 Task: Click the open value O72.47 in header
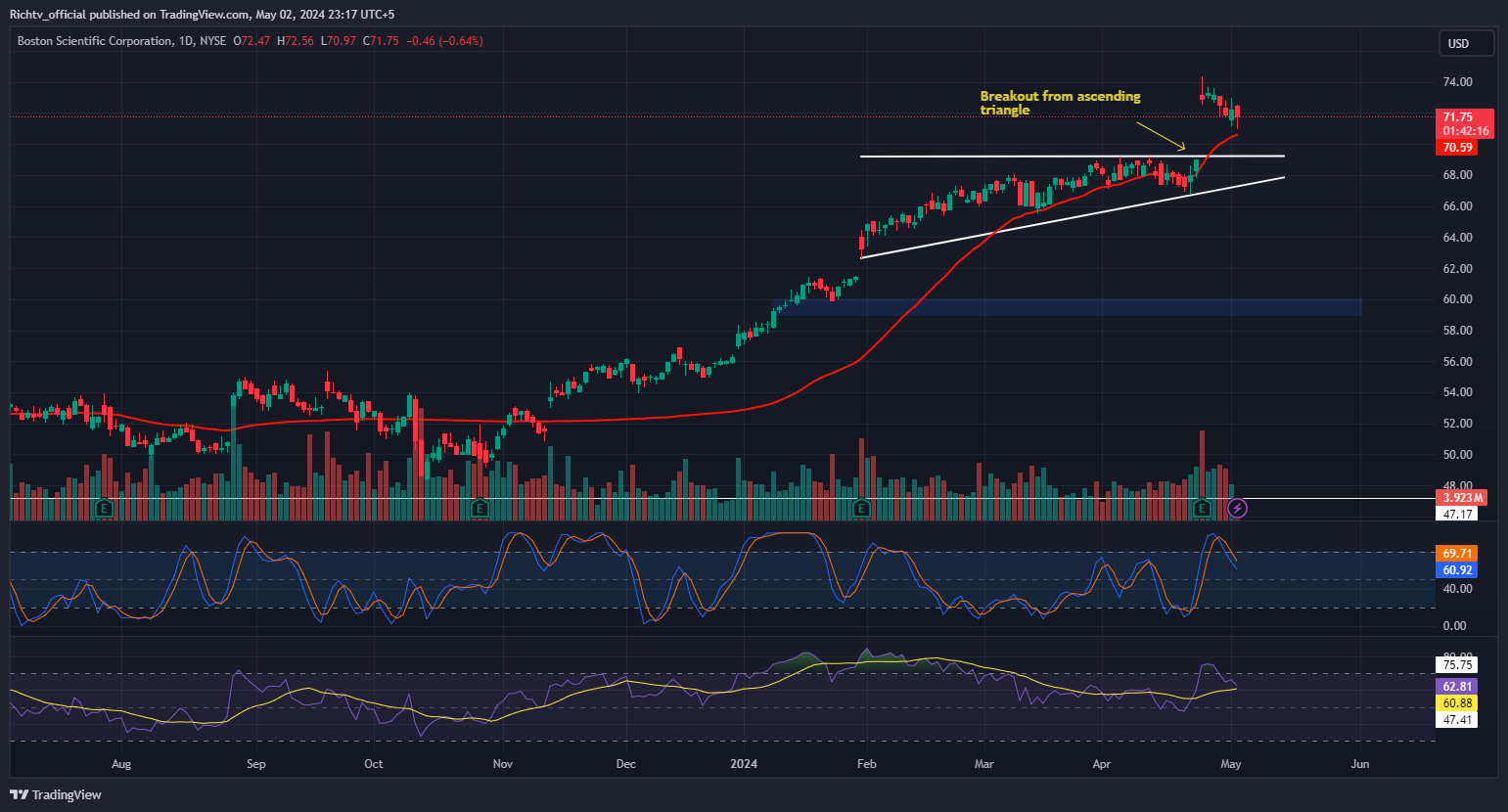click(x=252, y=41)
